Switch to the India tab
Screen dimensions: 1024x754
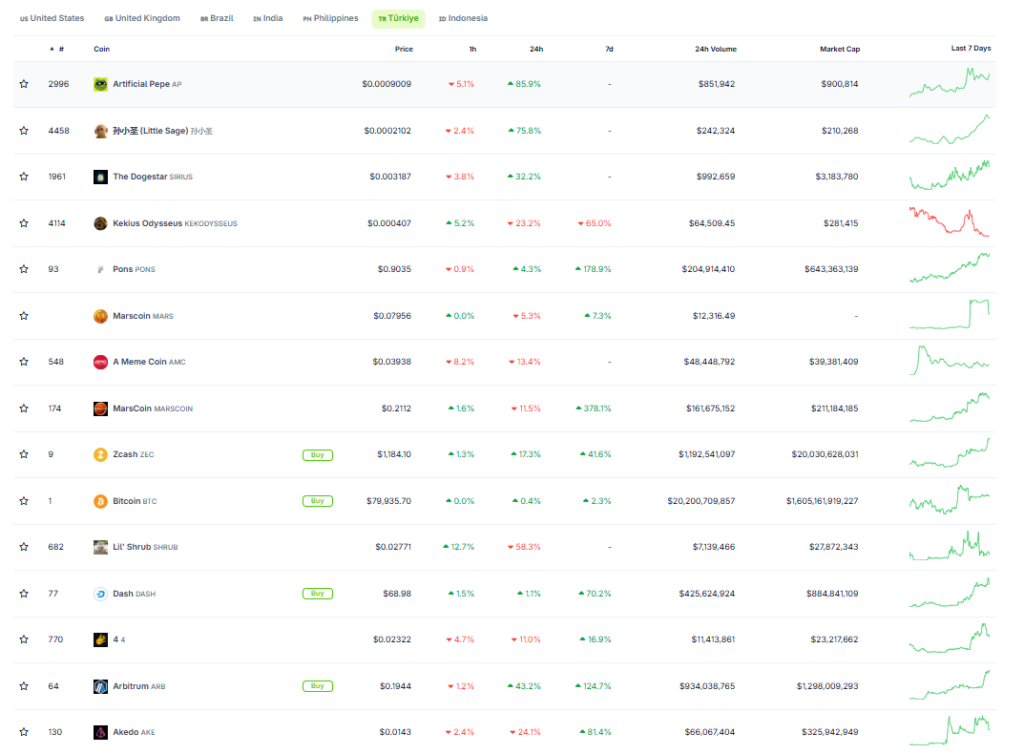point(268,18)
